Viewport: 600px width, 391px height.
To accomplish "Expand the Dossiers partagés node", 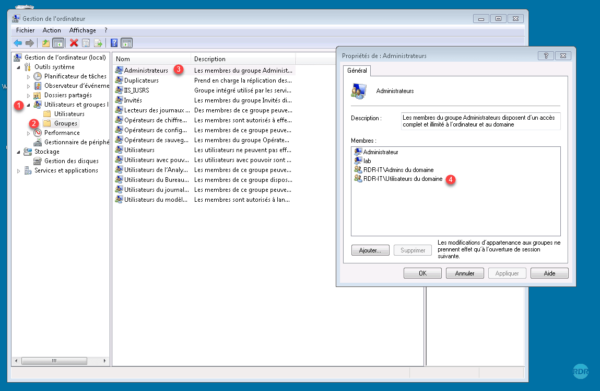I will [28, 95].
